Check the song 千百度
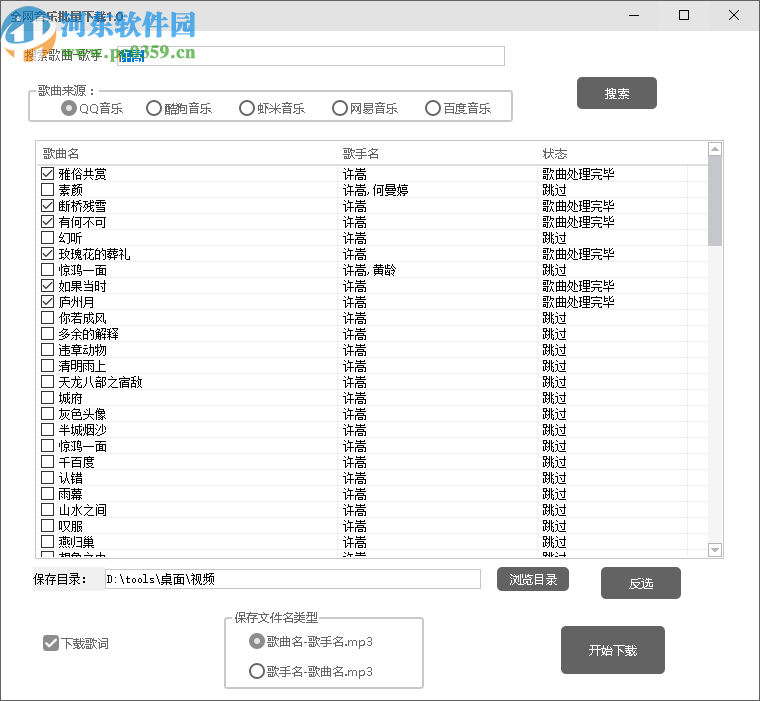760x701 pixels. pyautogui.click(x=48, y=462)
